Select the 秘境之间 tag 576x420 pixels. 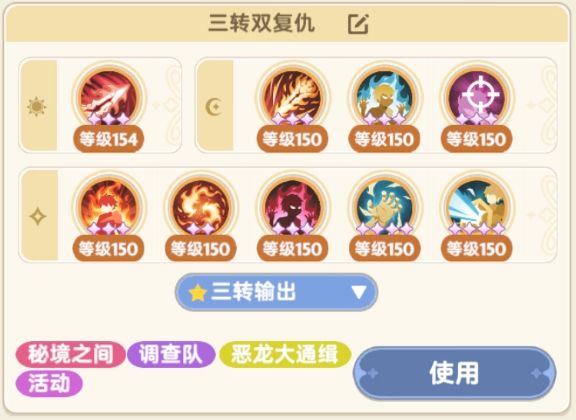[70, 355]
